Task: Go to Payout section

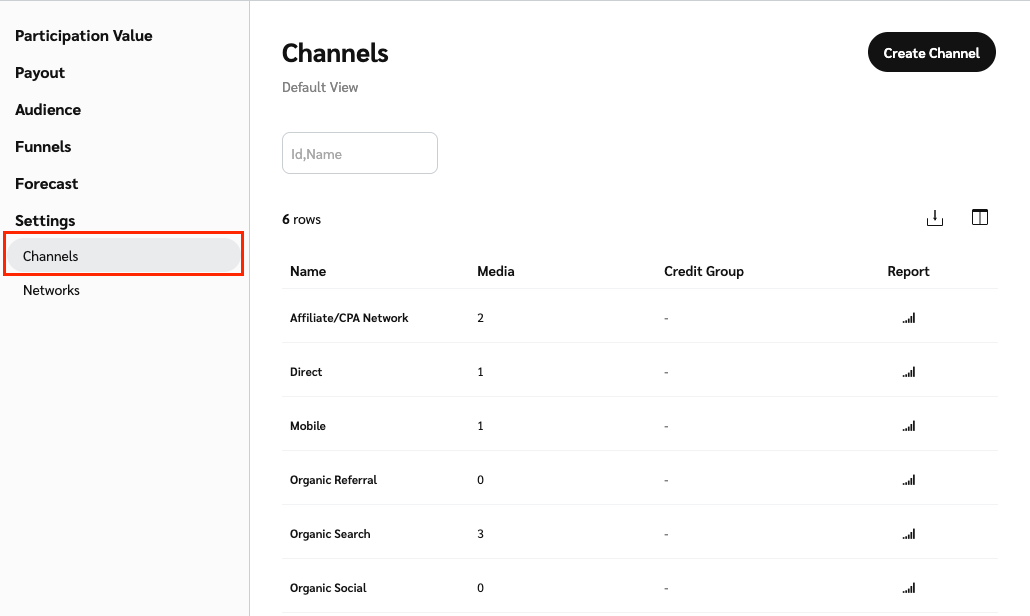Action: click(x=40, y=73)
